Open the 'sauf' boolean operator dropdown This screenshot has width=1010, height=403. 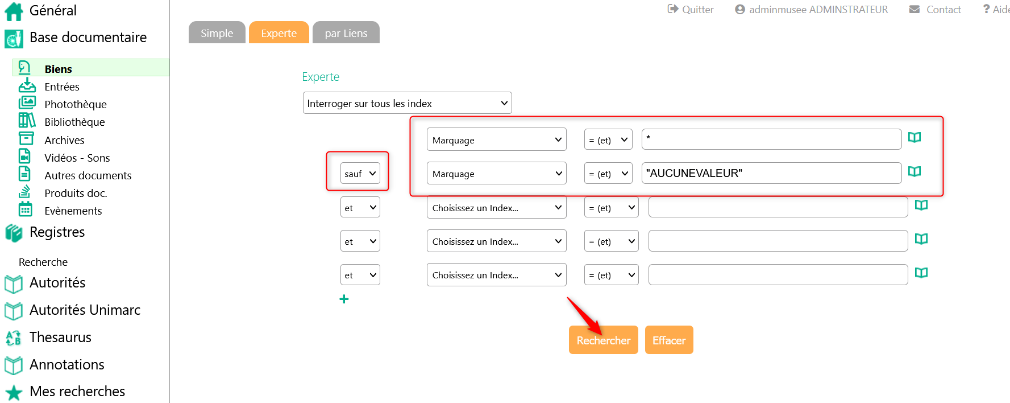click(x=360, y=173)
